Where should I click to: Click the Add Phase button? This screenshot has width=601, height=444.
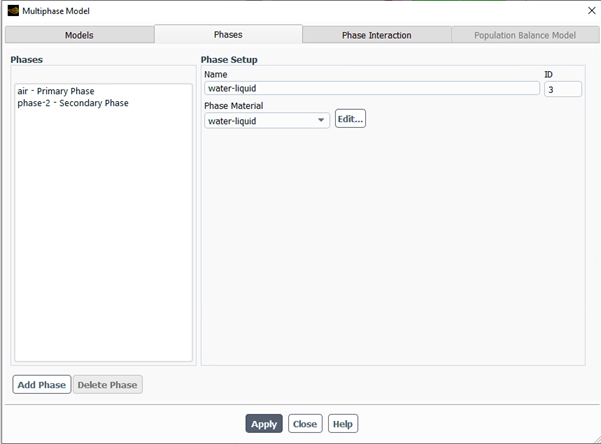point(42,385)
